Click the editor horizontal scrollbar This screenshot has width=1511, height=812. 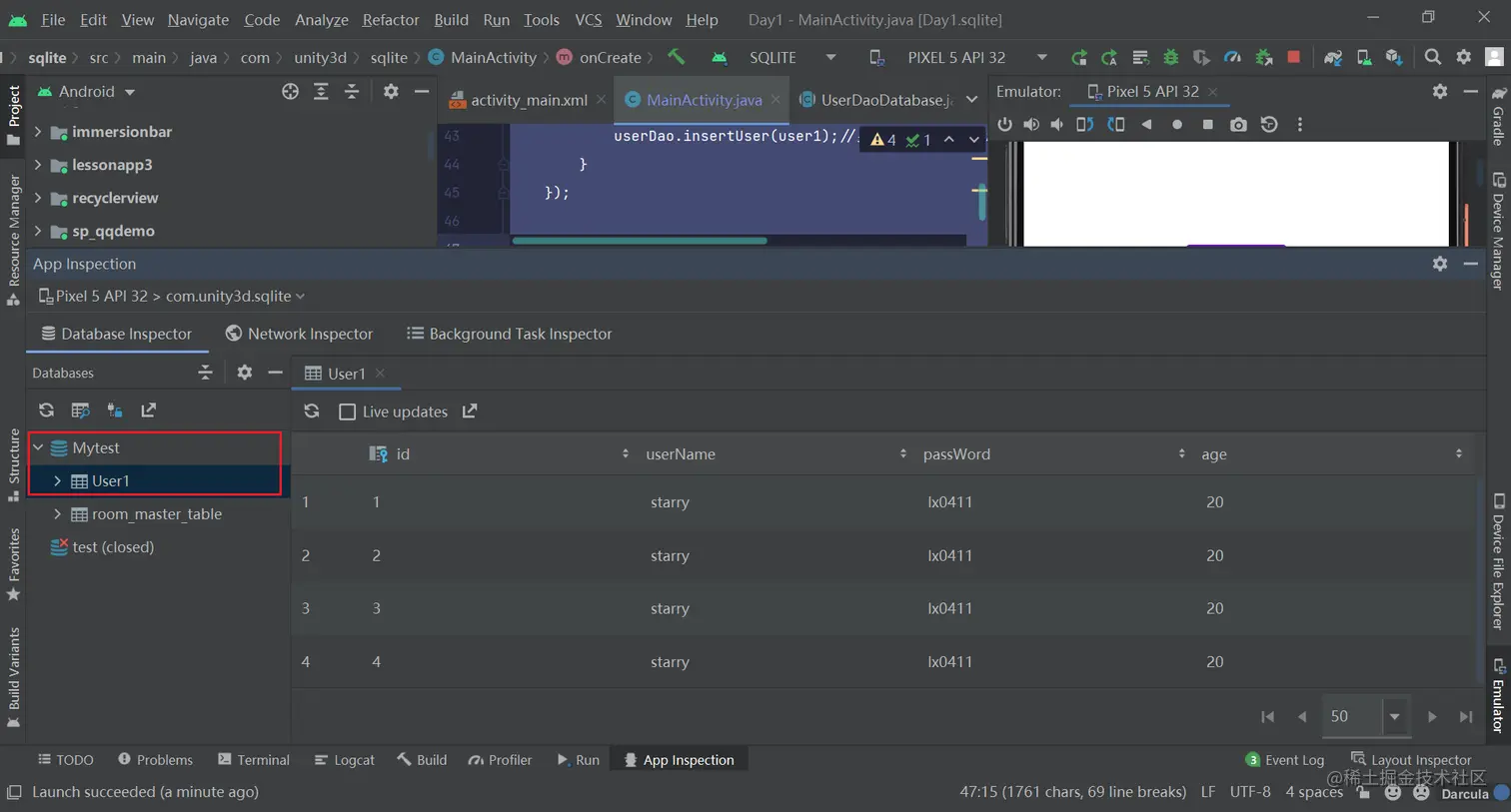(x=640, y=241)
